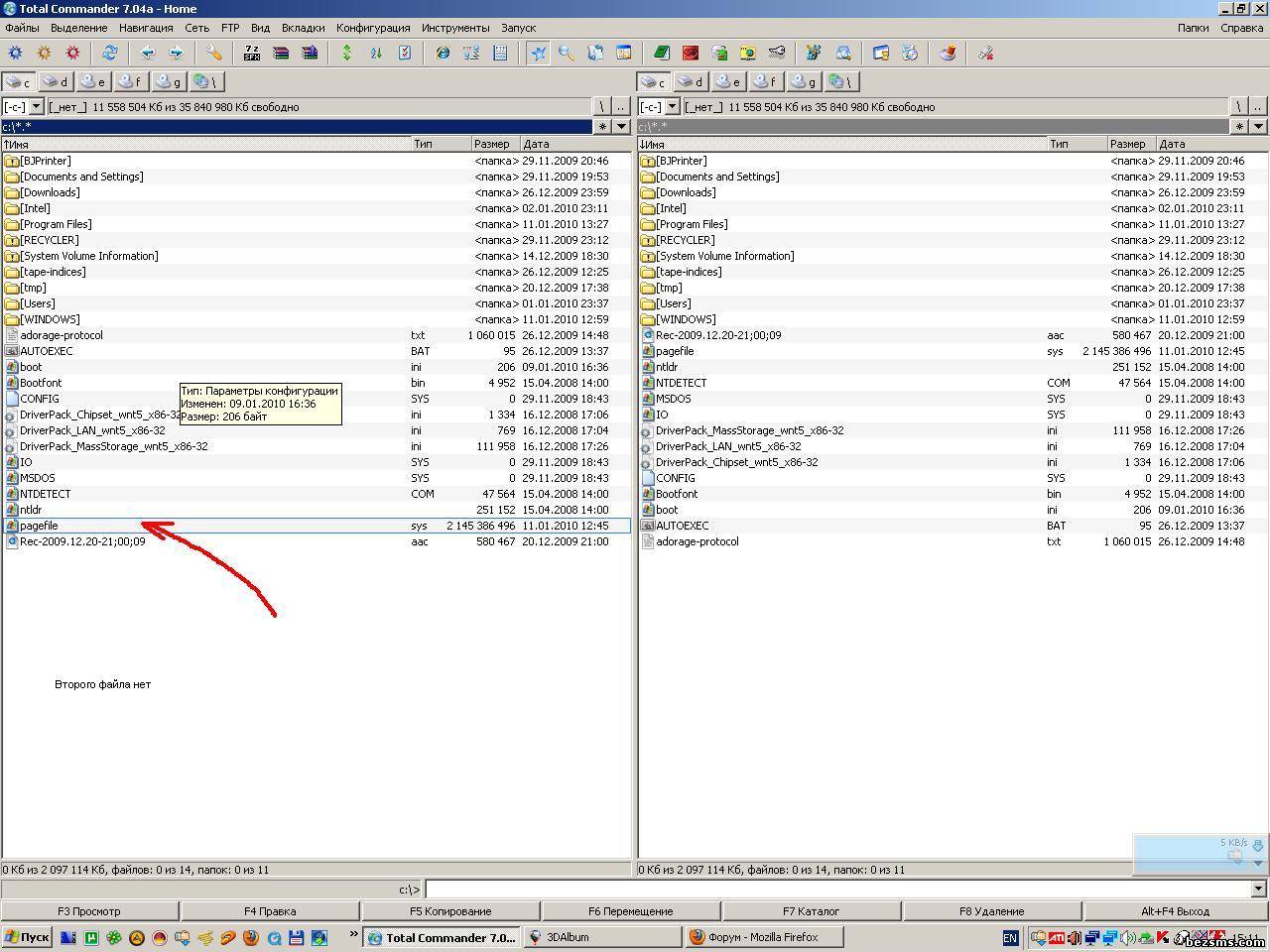Sort right panel by Дата column
Viewport: 1270px width, 952px height.
(1210, 144)
